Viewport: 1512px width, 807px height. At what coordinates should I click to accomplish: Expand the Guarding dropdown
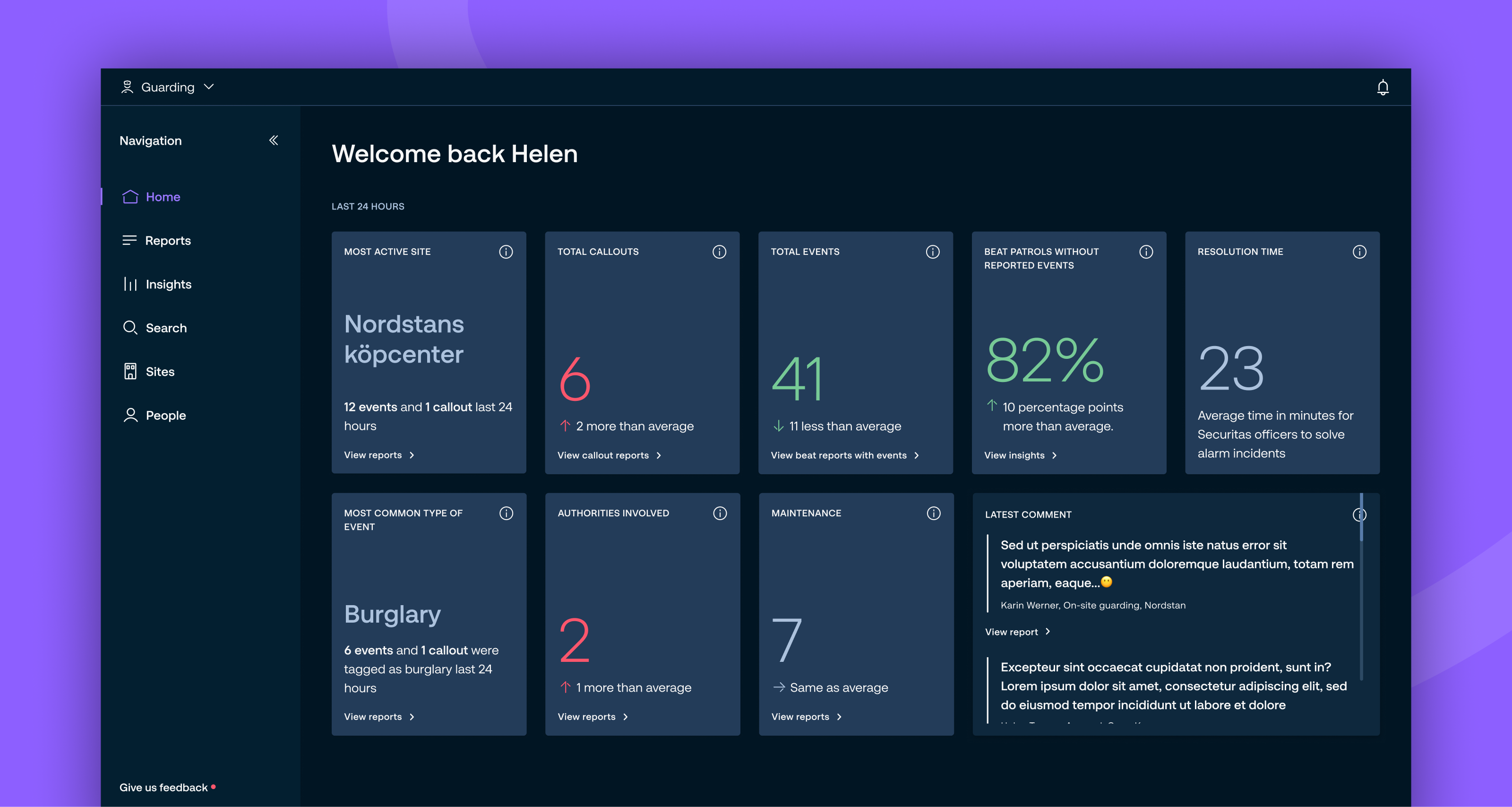(x=167, y=87)
